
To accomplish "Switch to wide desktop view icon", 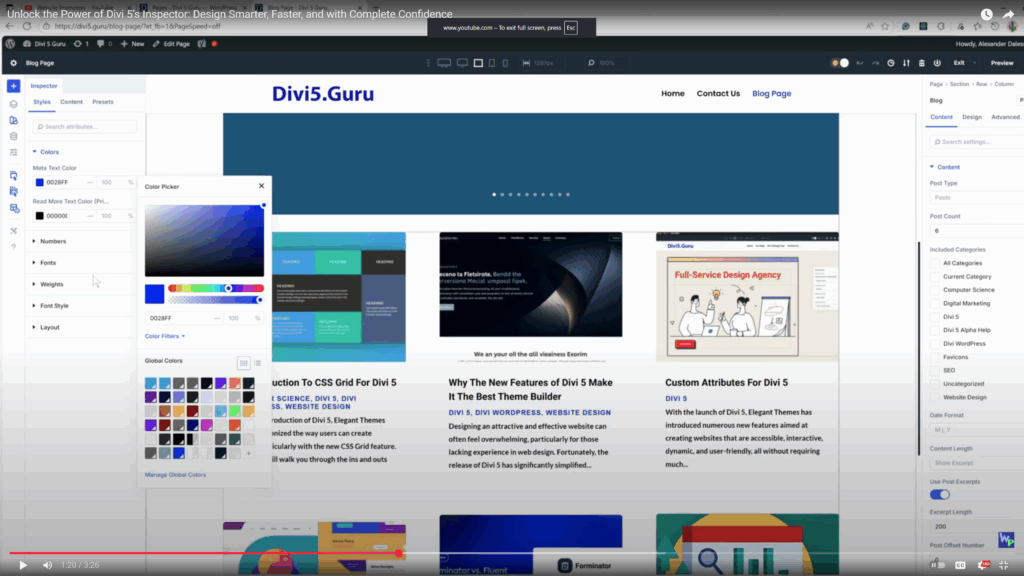I will (444, 63).
